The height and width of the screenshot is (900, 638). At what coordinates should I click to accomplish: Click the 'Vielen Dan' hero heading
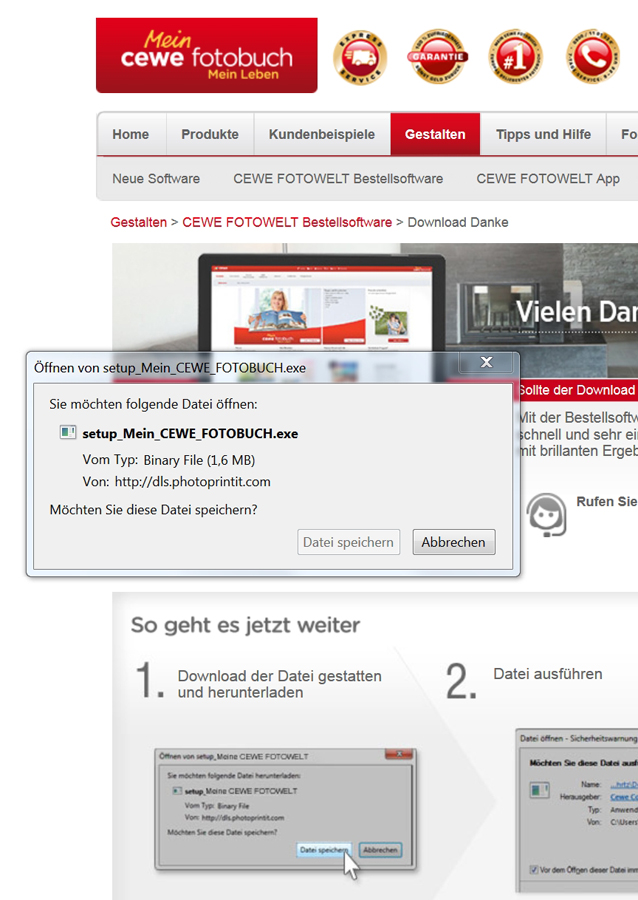coord(577,312)
